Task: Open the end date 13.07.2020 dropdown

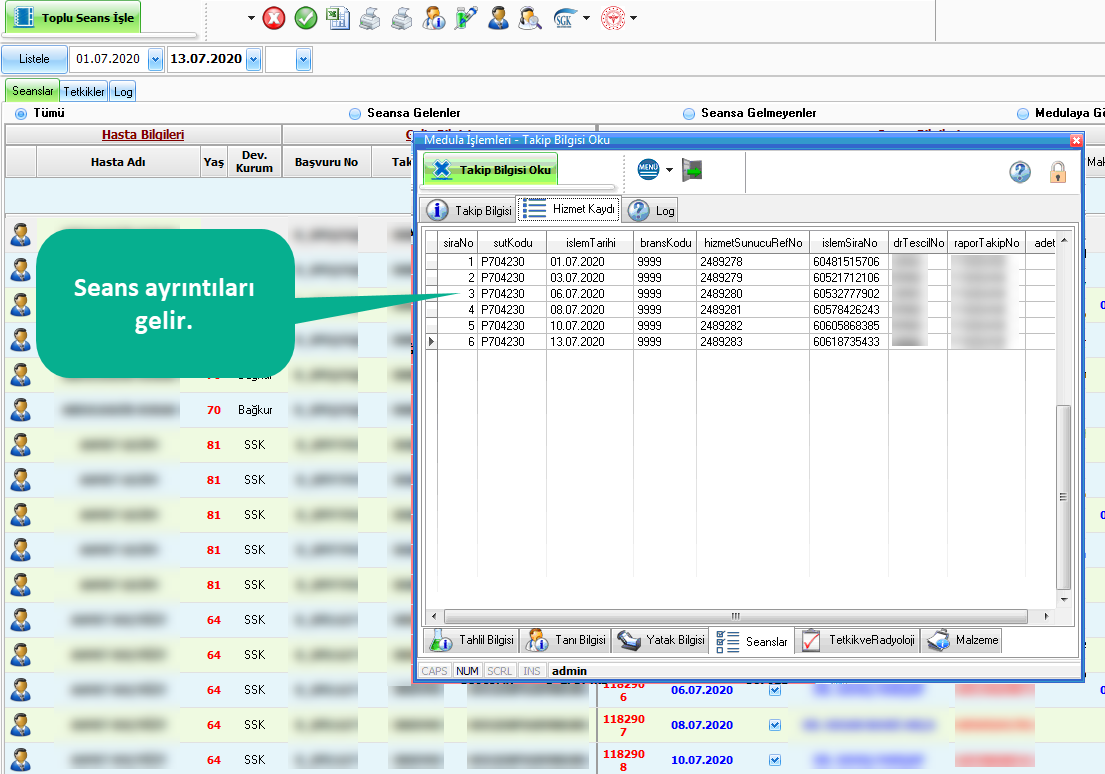Action: (254, 60)
